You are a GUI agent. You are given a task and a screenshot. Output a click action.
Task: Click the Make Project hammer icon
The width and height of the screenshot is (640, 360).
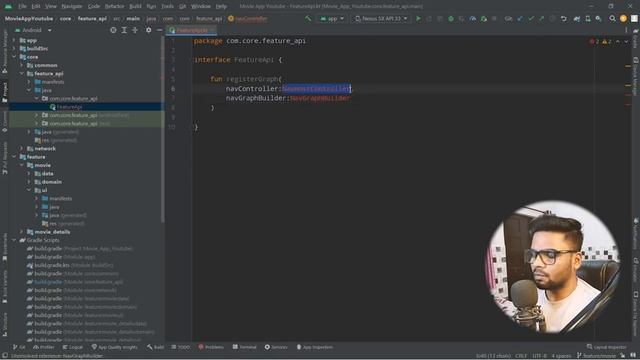click(308, 18)
